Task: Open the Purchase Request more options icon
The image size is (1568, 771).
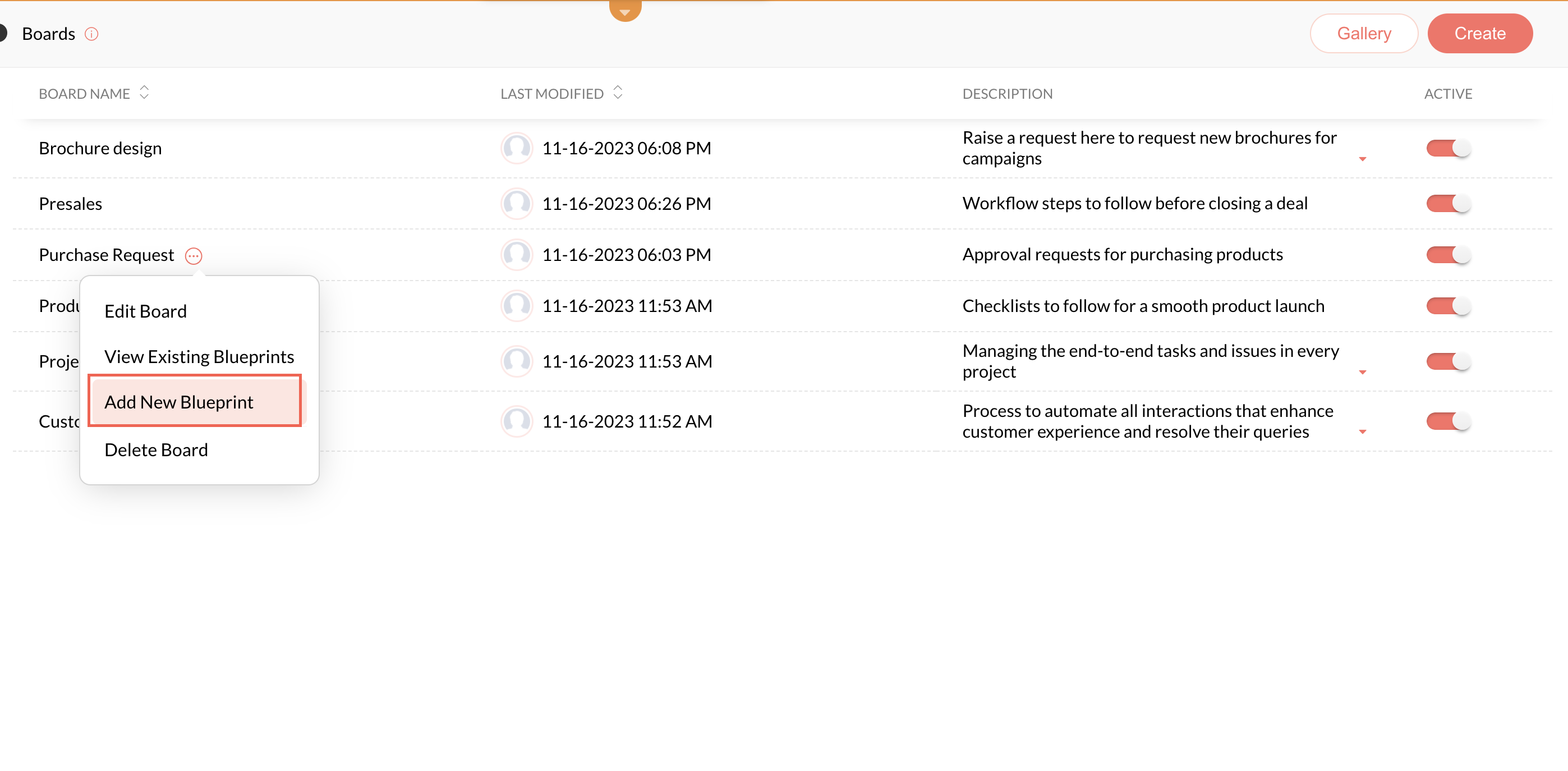Action: 194,256
